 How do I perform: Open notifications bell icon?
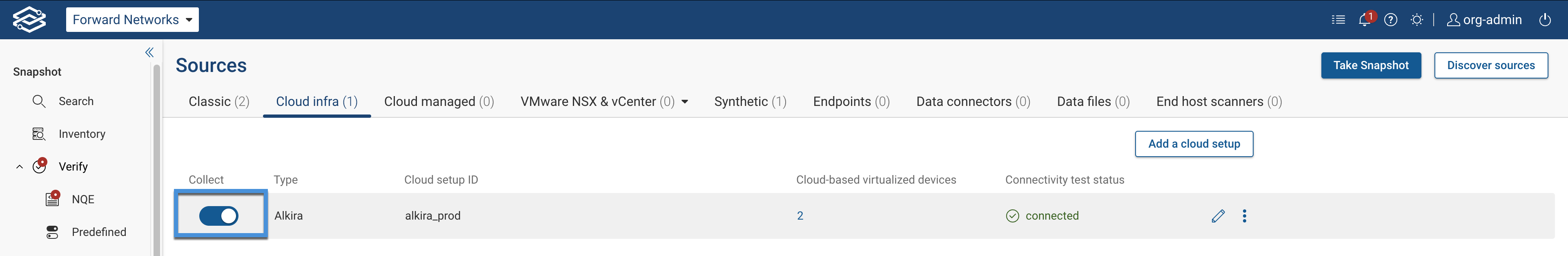[x=1364, y=20]
